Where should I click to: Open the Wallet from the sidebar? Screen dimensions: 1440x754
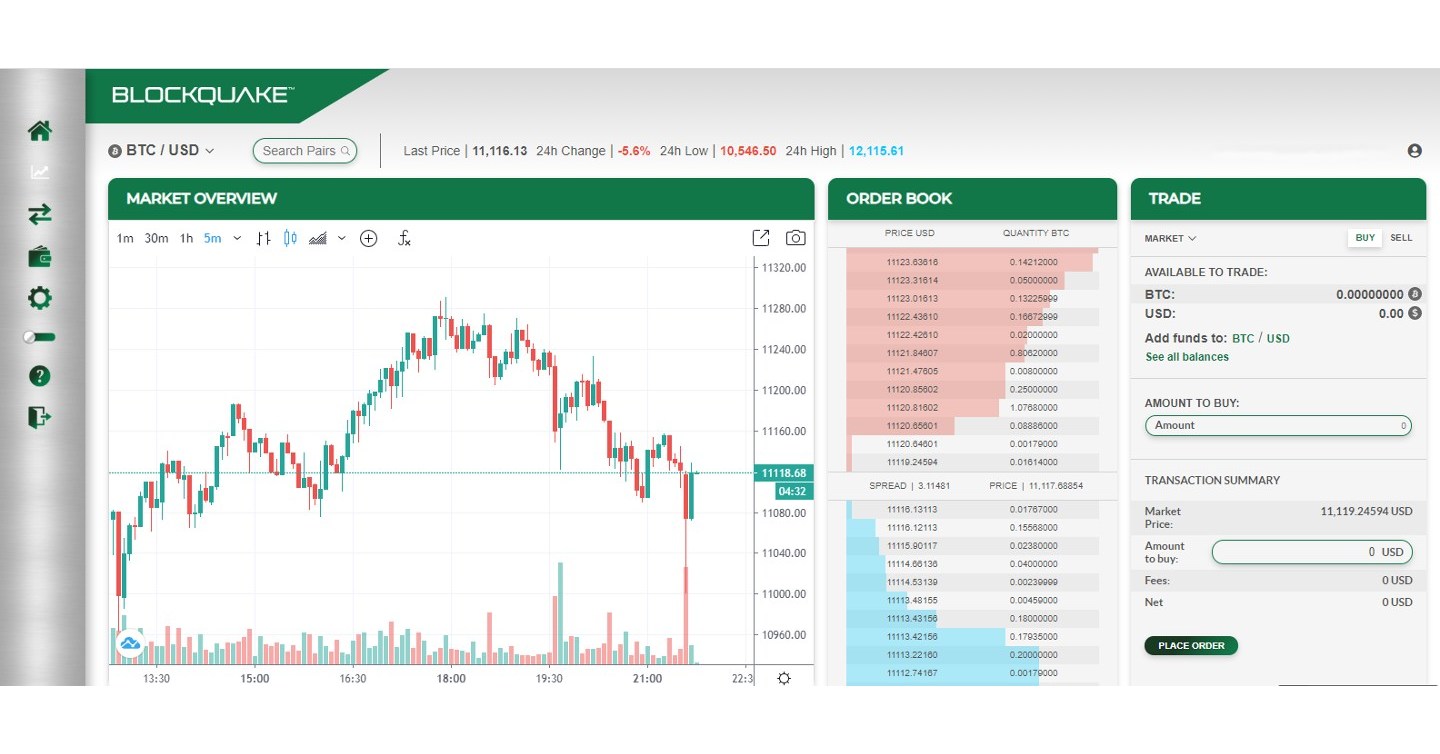[x=38, y=256]
